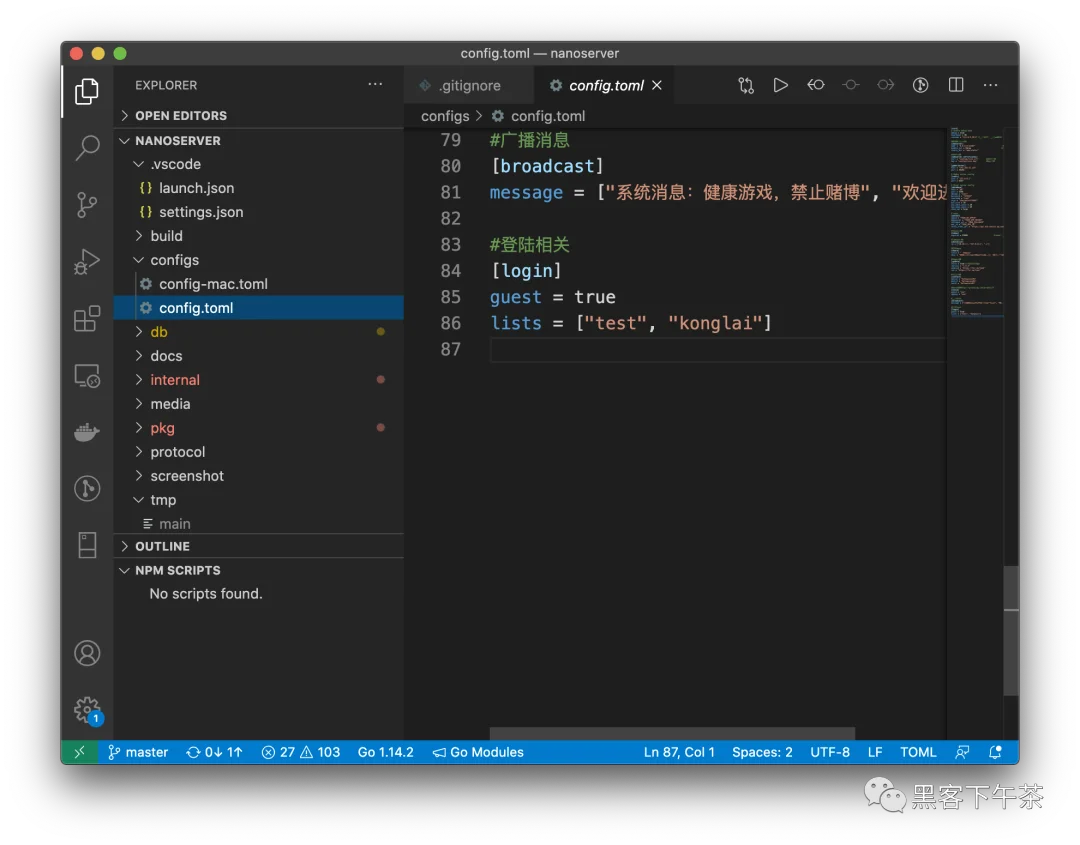Click the Run play icon in editor toolbar
This screenshot has width=1080, height=845.
(780, 85)
